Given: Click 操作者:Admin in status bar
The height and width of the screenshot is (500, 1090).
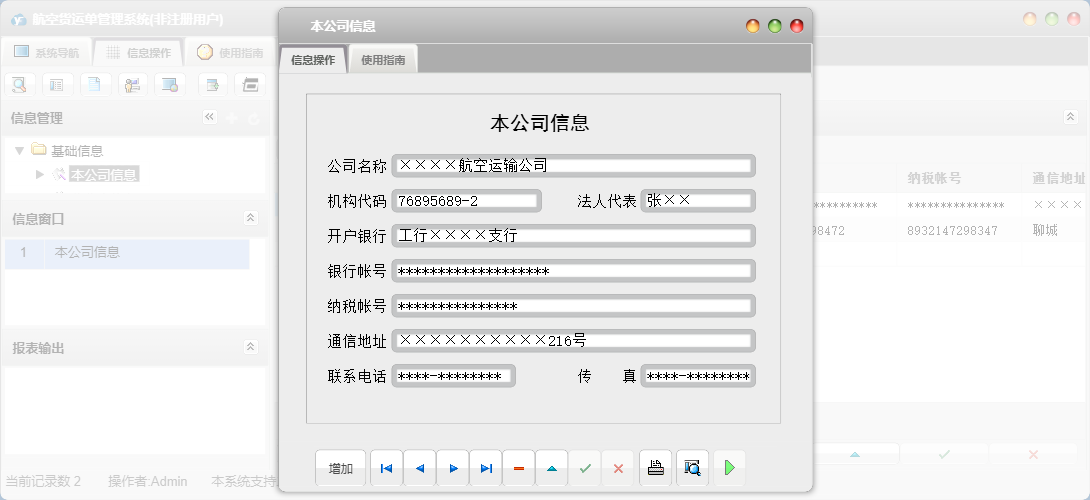Looking at the screenshot, I should (x=147, y=481).
